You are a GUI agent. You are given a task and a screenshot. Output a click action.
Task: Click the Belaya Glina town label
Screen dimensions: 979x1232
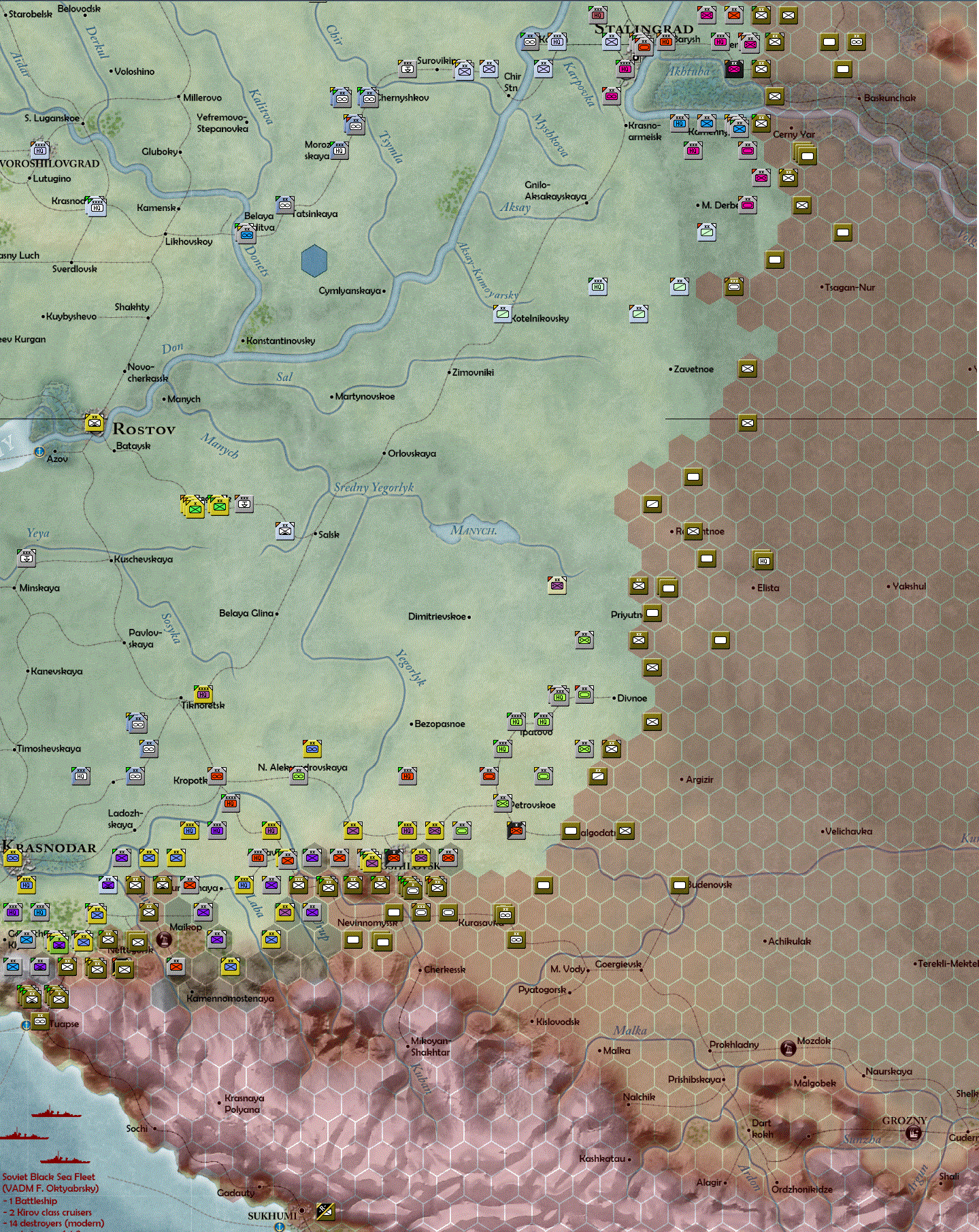(x=246, y=613)
